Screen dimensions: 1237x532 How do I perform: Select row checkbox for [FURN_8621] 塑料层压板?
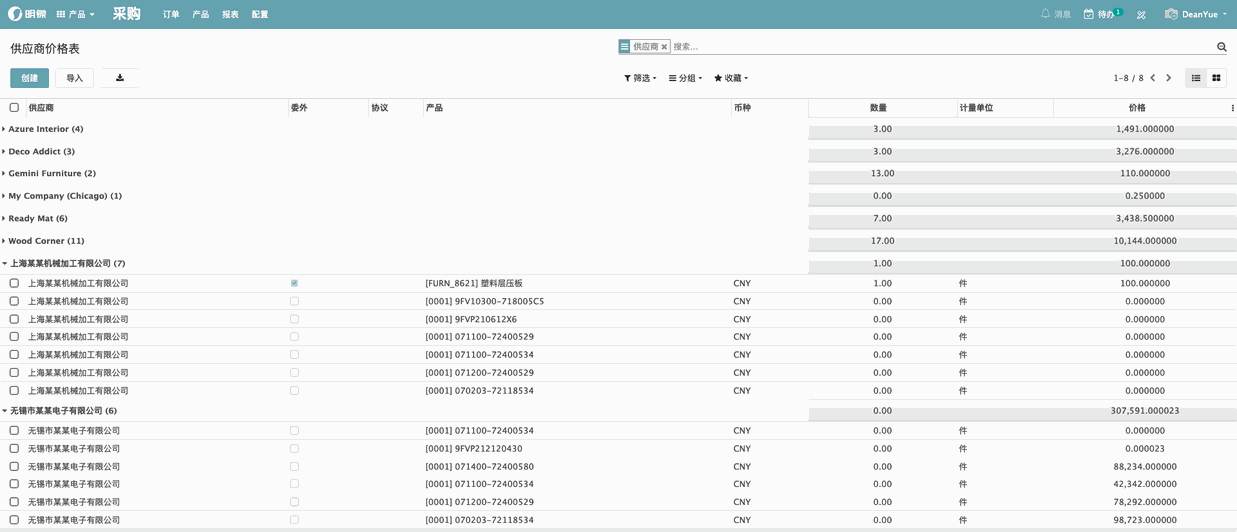coord(14,284)
